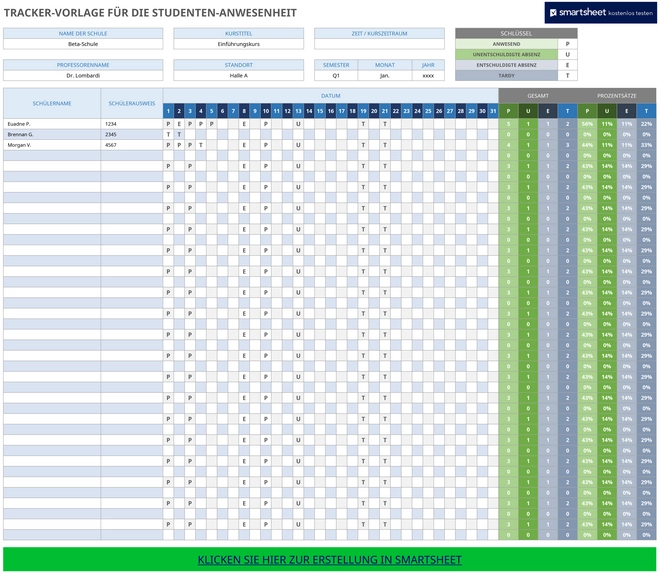Select the month value 'Jan.'
The image size is (660, 573).
[385, 76]
